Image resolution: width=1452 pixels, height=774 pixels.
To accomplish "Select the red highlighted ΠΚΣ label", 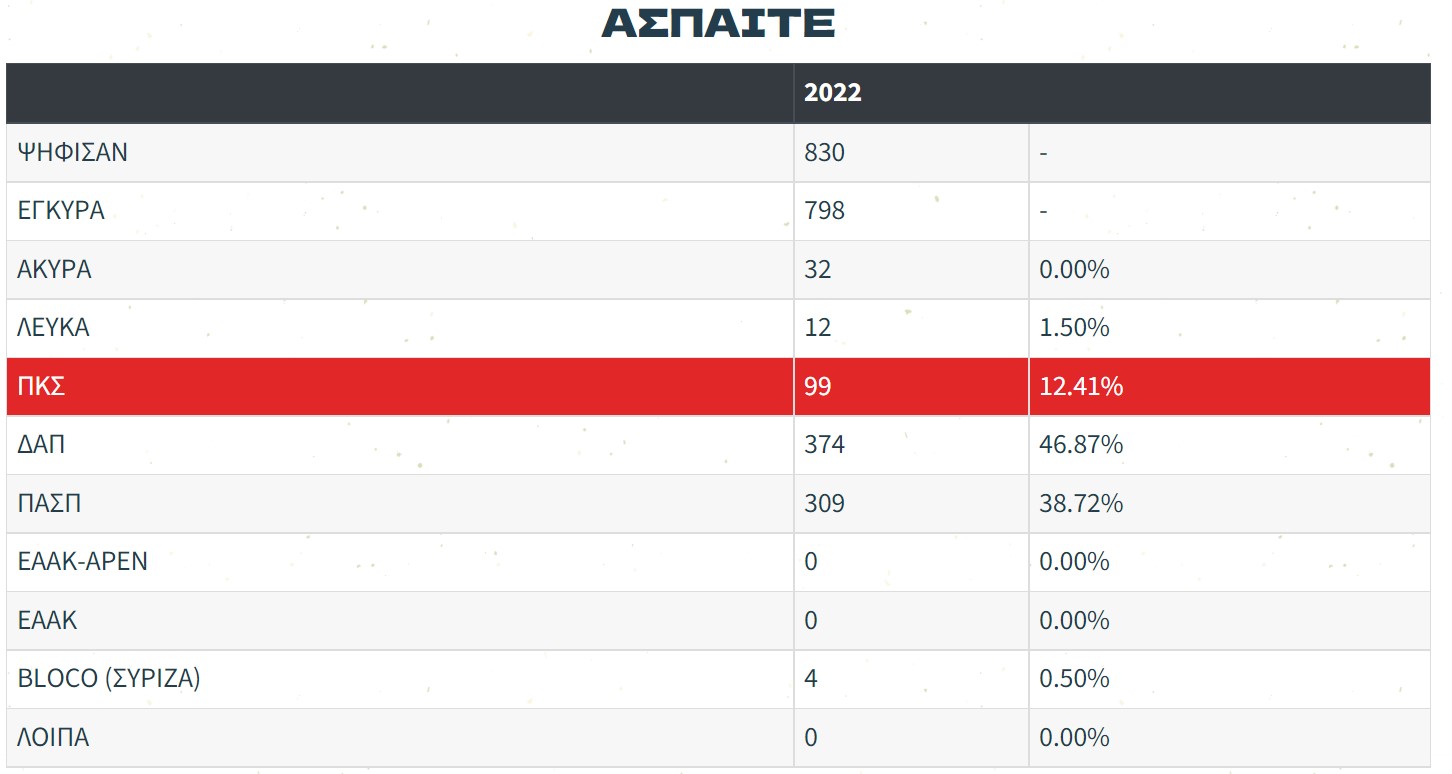I will coord(41,386).
